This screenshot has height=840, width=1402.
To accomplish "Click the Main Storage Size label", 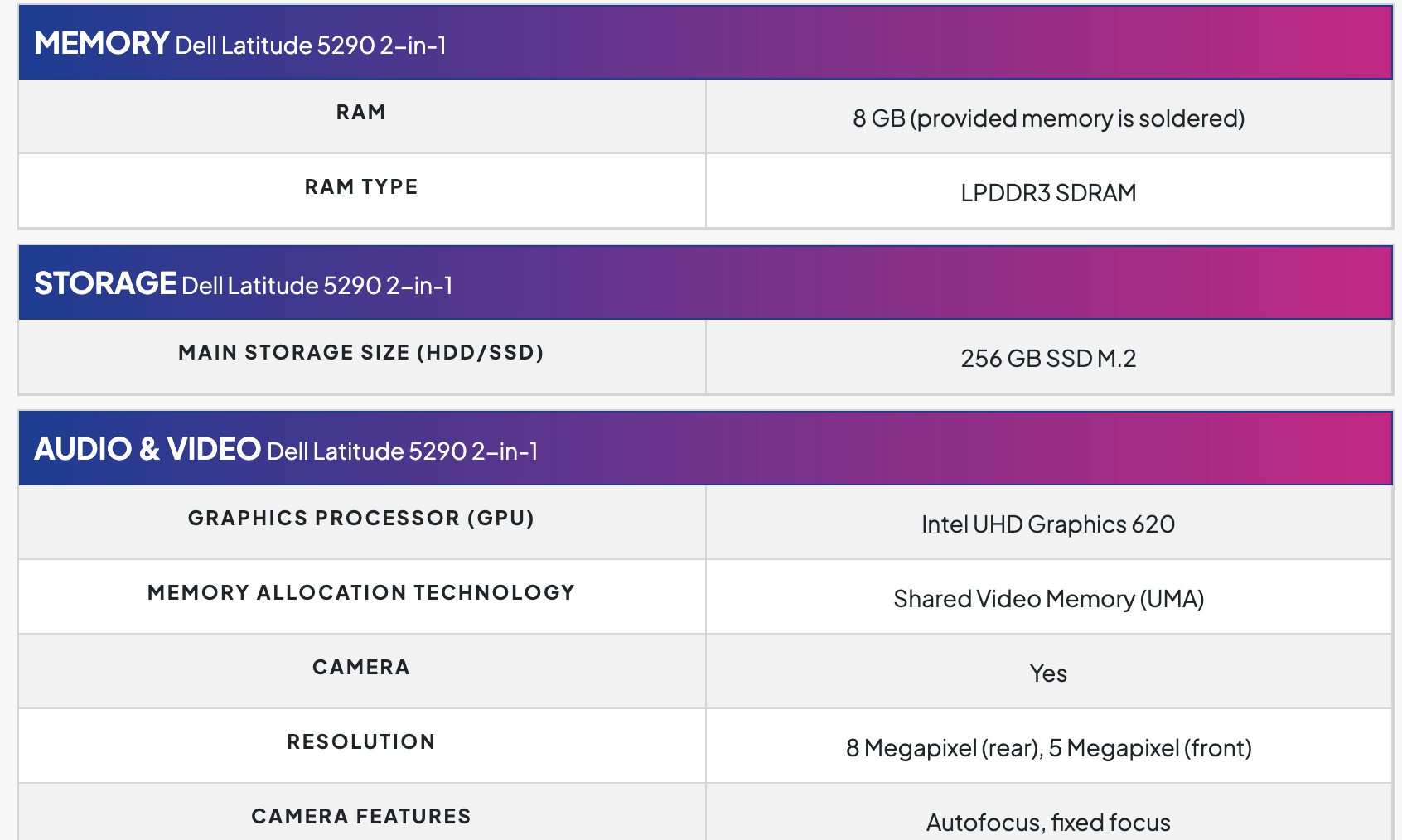I will pos(361,353).
